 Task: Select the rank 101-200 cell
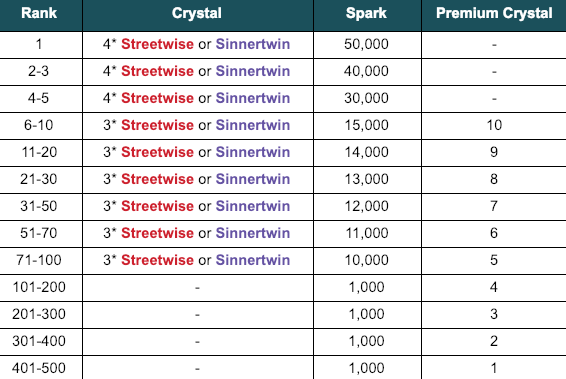pos(41,288)
